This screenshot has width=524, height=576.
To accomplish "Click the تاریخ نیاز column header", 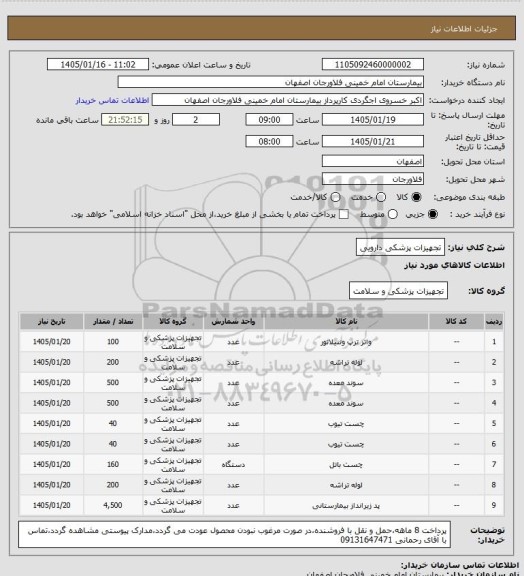I will point(51,321).
